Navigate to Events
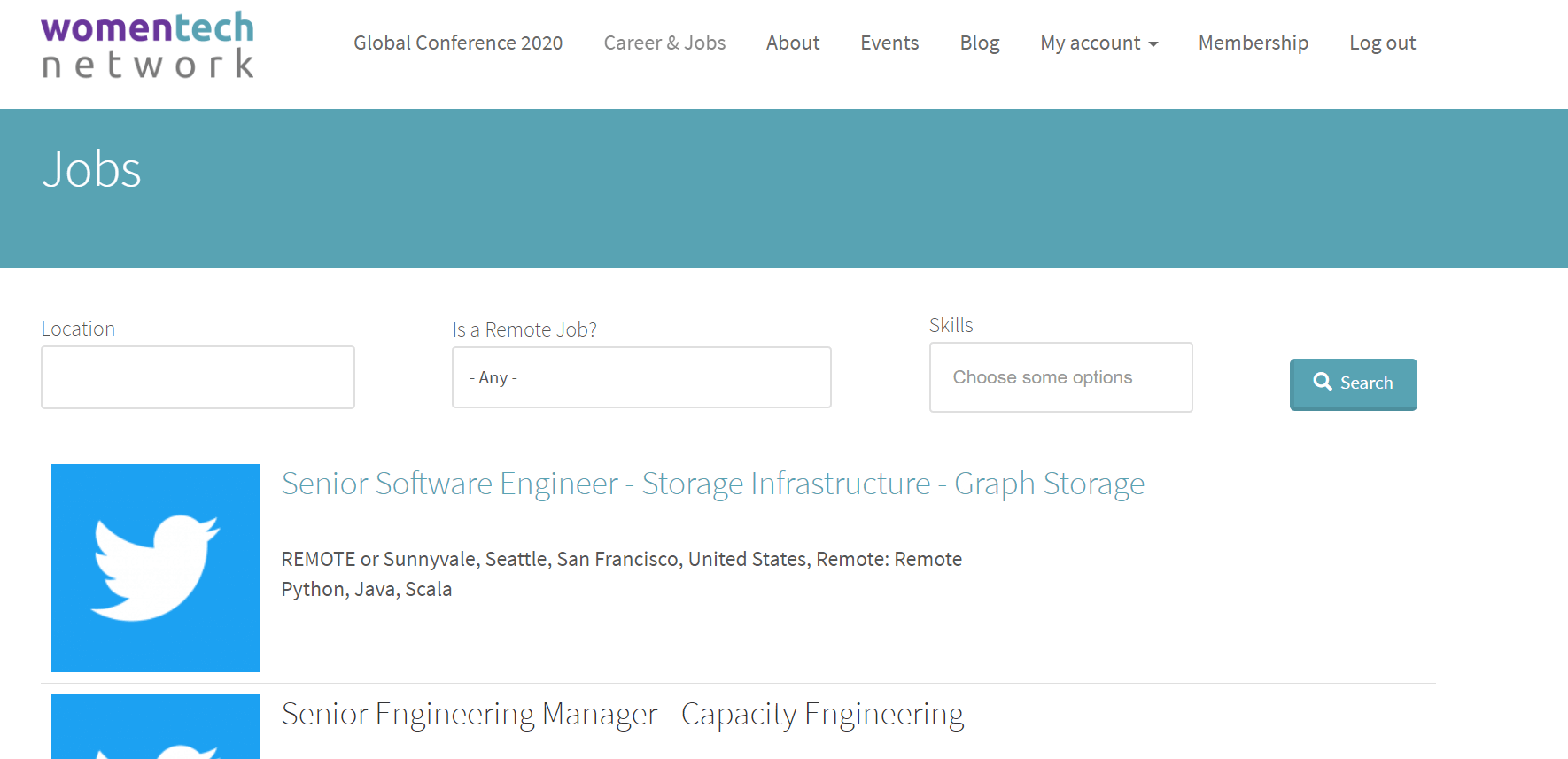1568x759 pixels. pos(889,43)
